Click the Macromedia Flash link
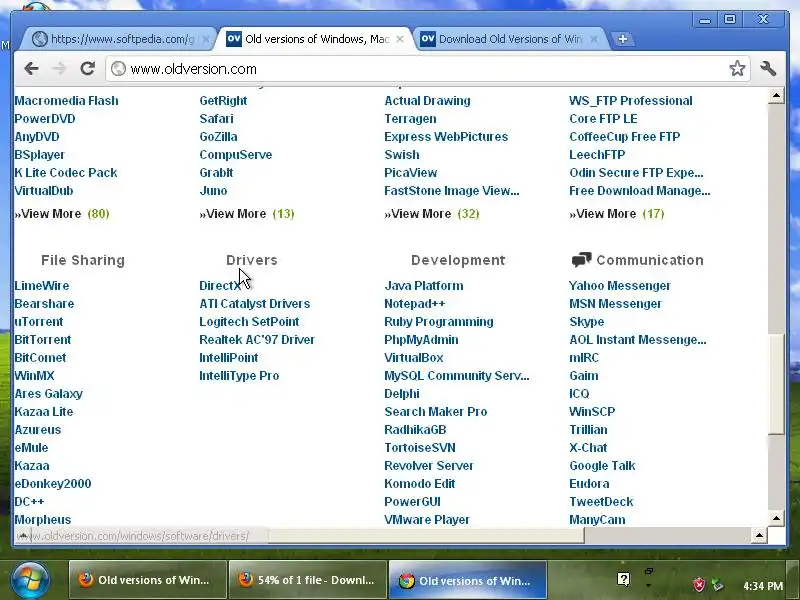 click(x=66, y=101)
